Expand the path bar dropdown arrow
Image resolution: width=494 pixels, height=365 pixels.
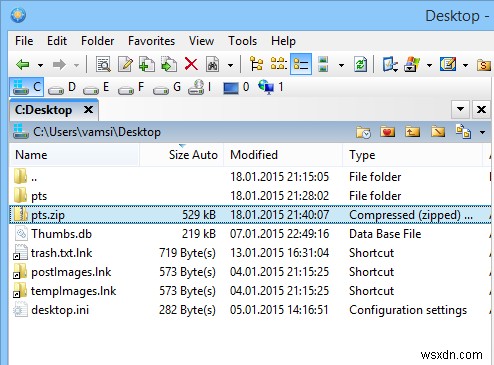coord(483,133)
